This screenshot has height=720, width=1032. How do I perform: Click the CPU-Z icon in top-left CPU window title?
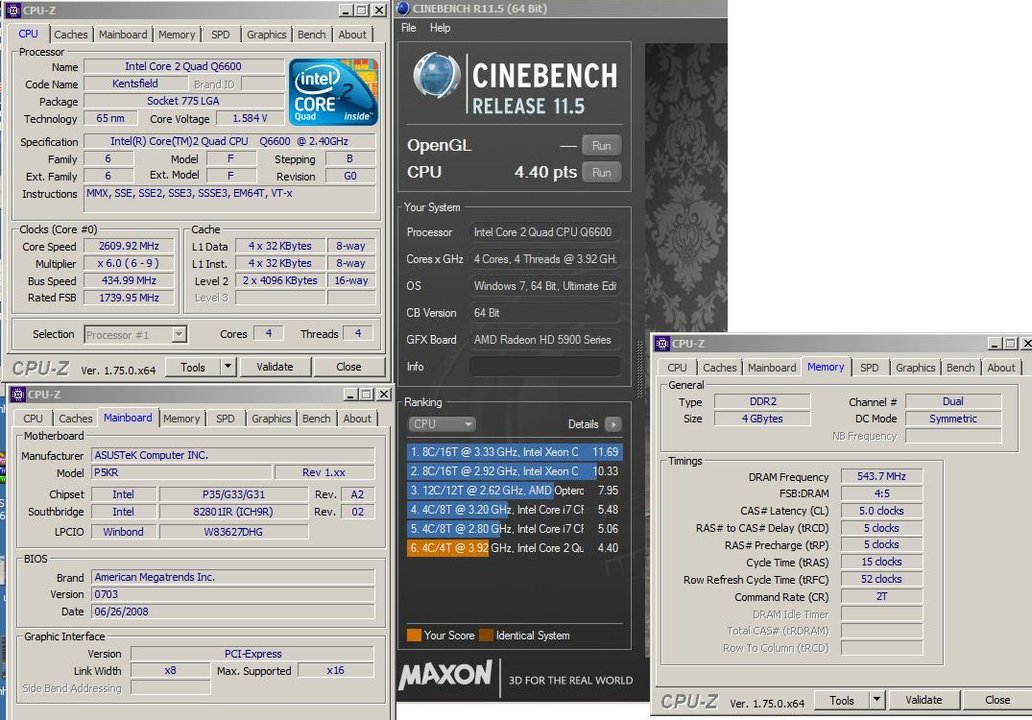point(13,10)
